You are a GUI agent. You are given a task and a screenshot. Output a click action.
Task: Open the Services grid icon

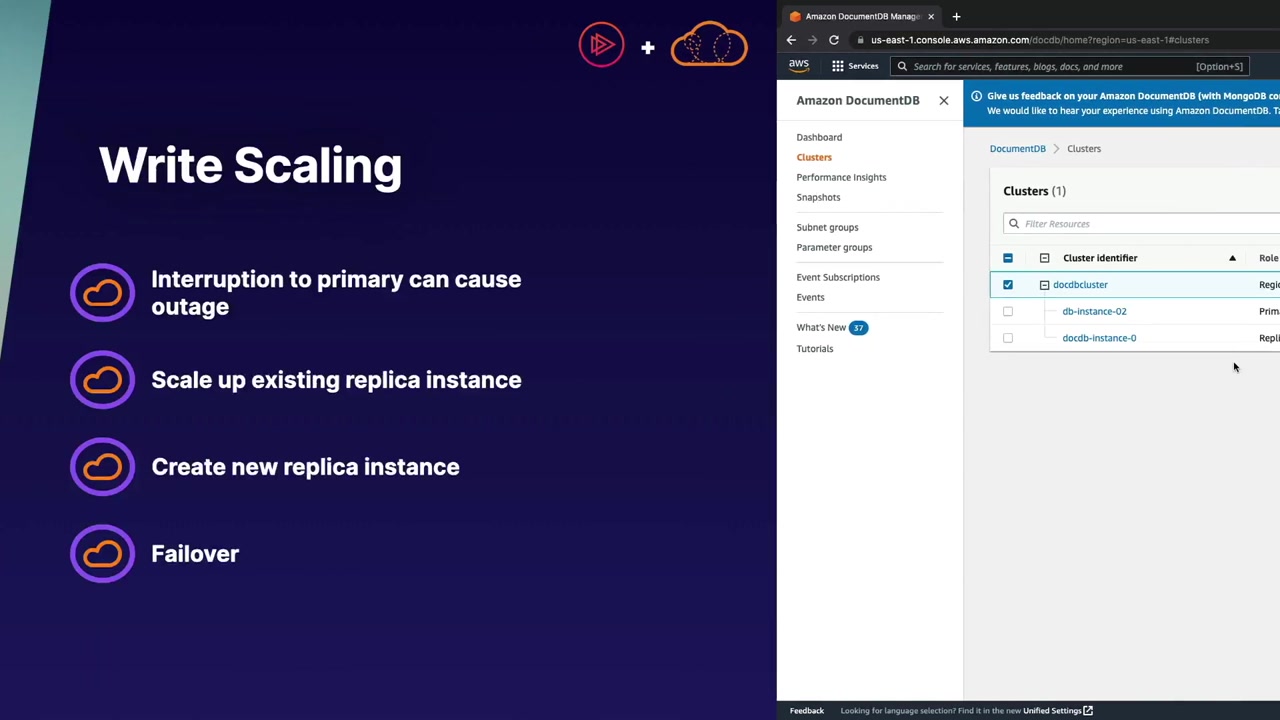pyautogui.click(x=838, y=66)
